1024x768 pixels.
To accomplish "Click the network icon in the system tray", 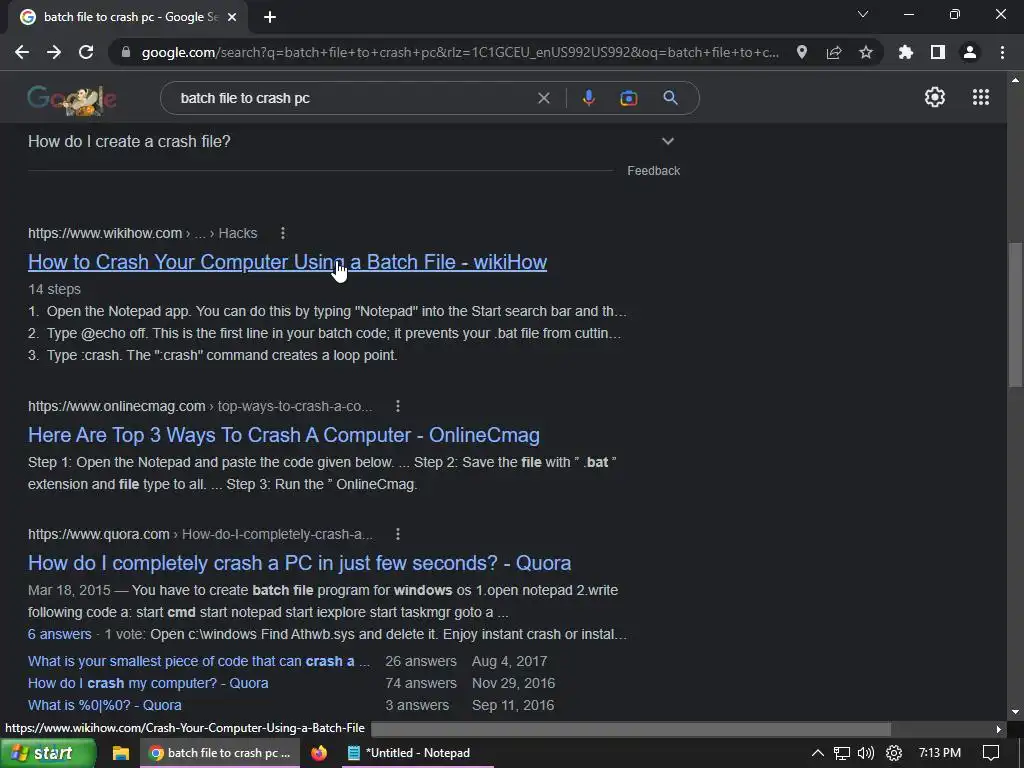I will tap(842, 754).
